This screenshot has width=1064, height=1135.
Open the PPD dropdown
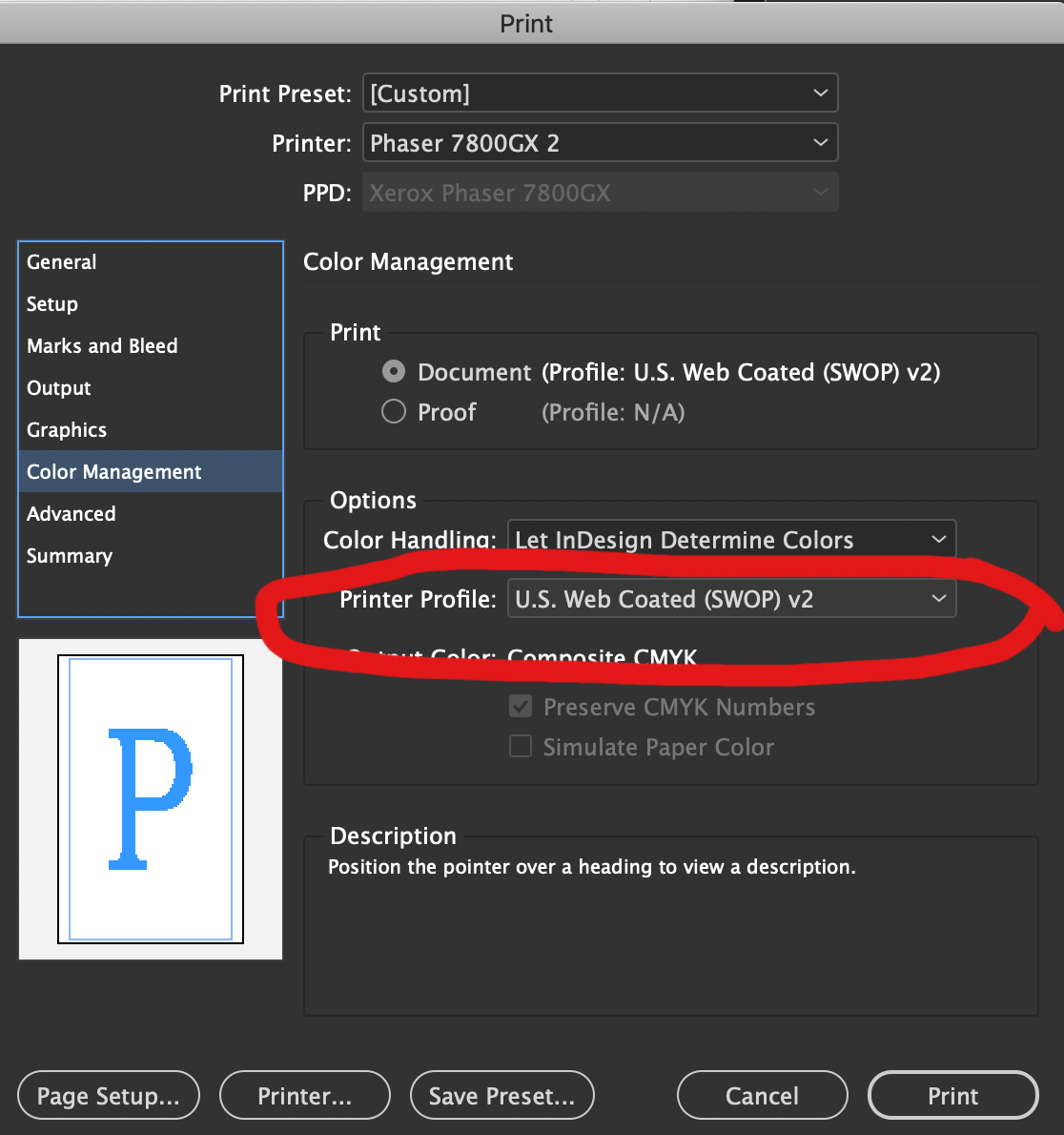(600, 192)
